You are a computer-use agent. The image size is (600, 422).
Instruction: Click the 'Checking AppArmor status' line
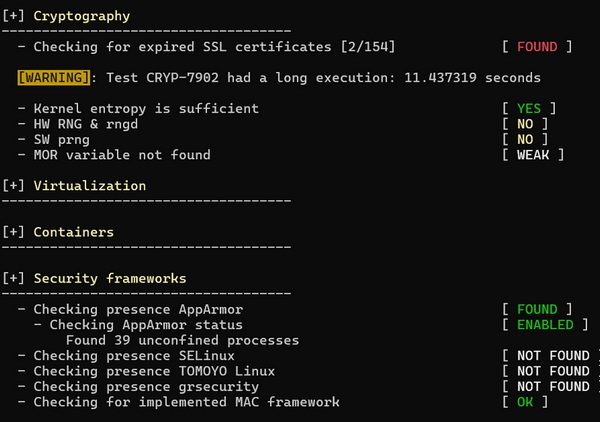pyautogui.click(x=145, y=325)
